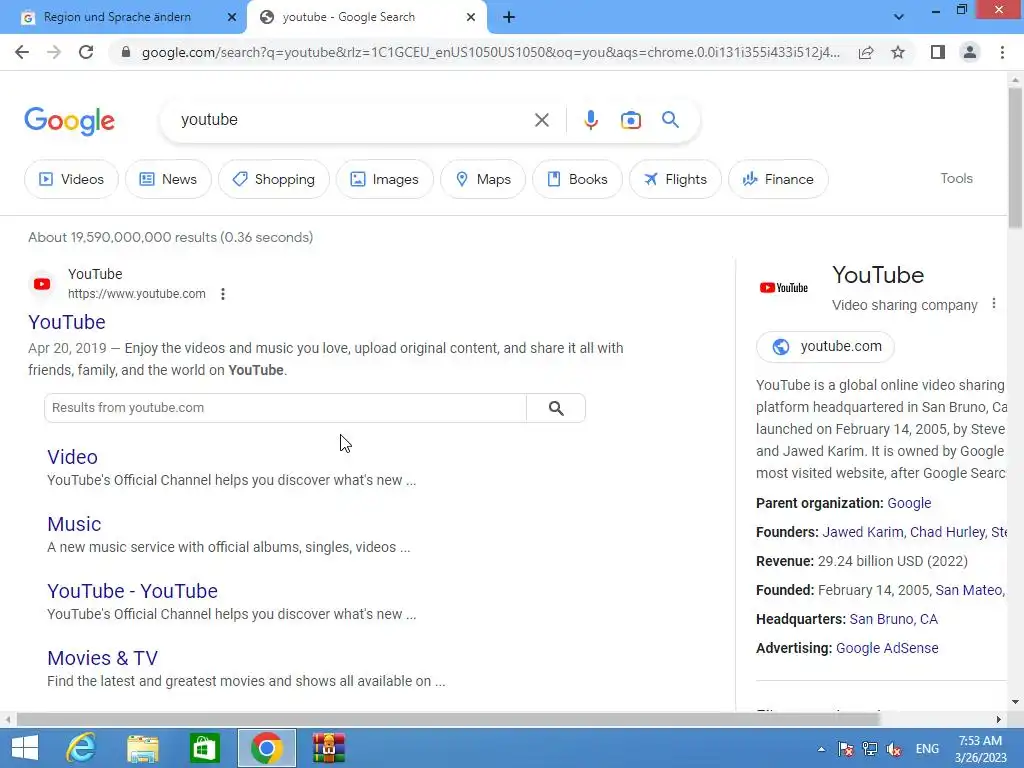
Task: Open the YouTube result title link
Action: [x=67, y=322]
